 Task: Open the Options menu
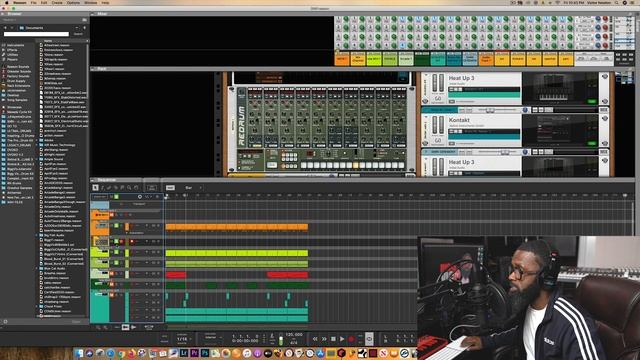(x=73, y=2)
